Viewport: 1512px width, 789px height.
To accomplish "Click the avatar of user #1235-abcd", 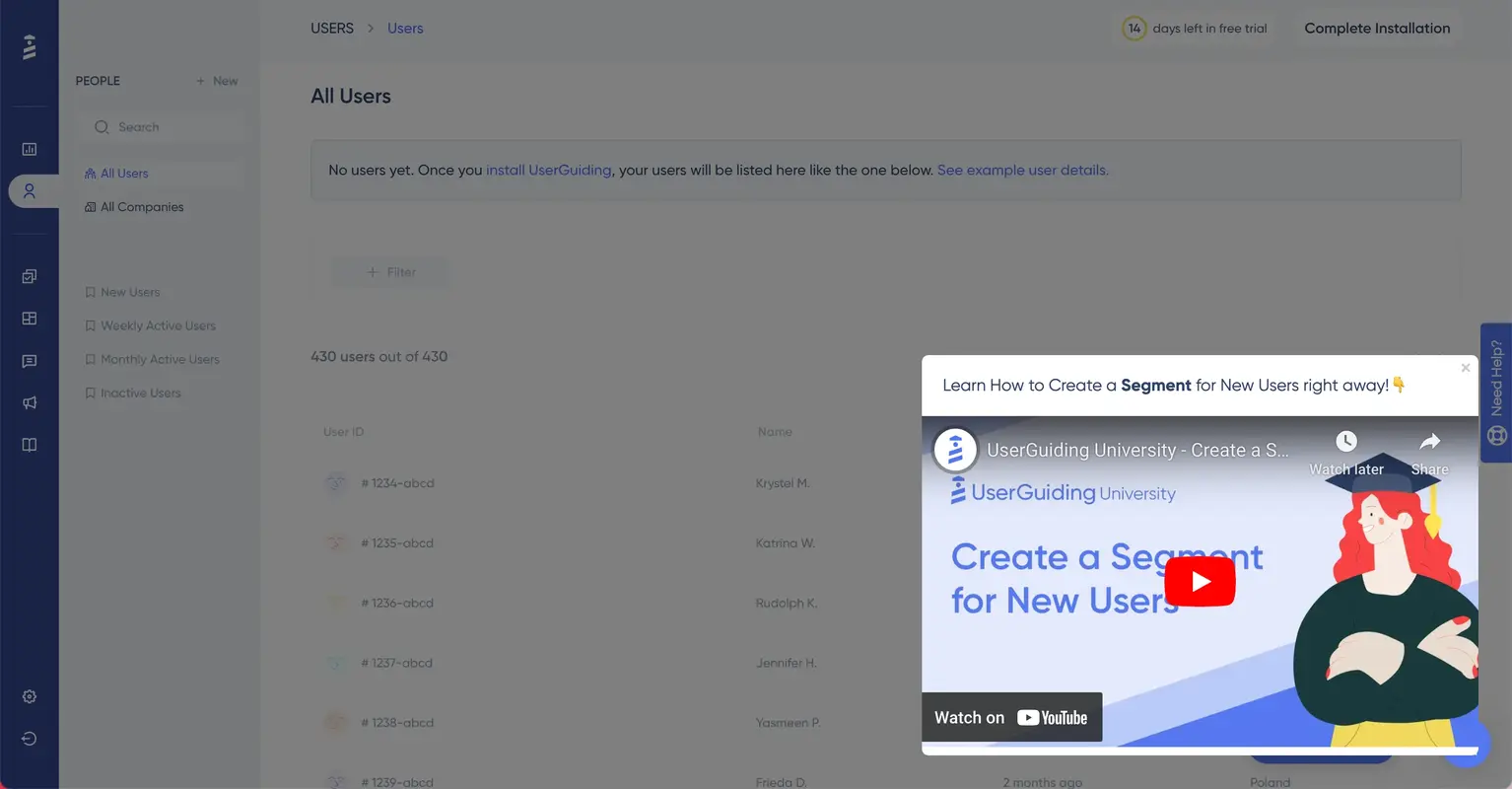I will click(x=336, y=543).
